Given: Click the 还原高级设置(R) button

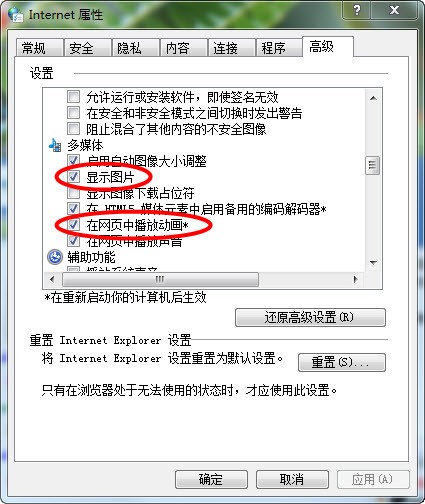Looking at the screenshot, I should tap(310, 317).
